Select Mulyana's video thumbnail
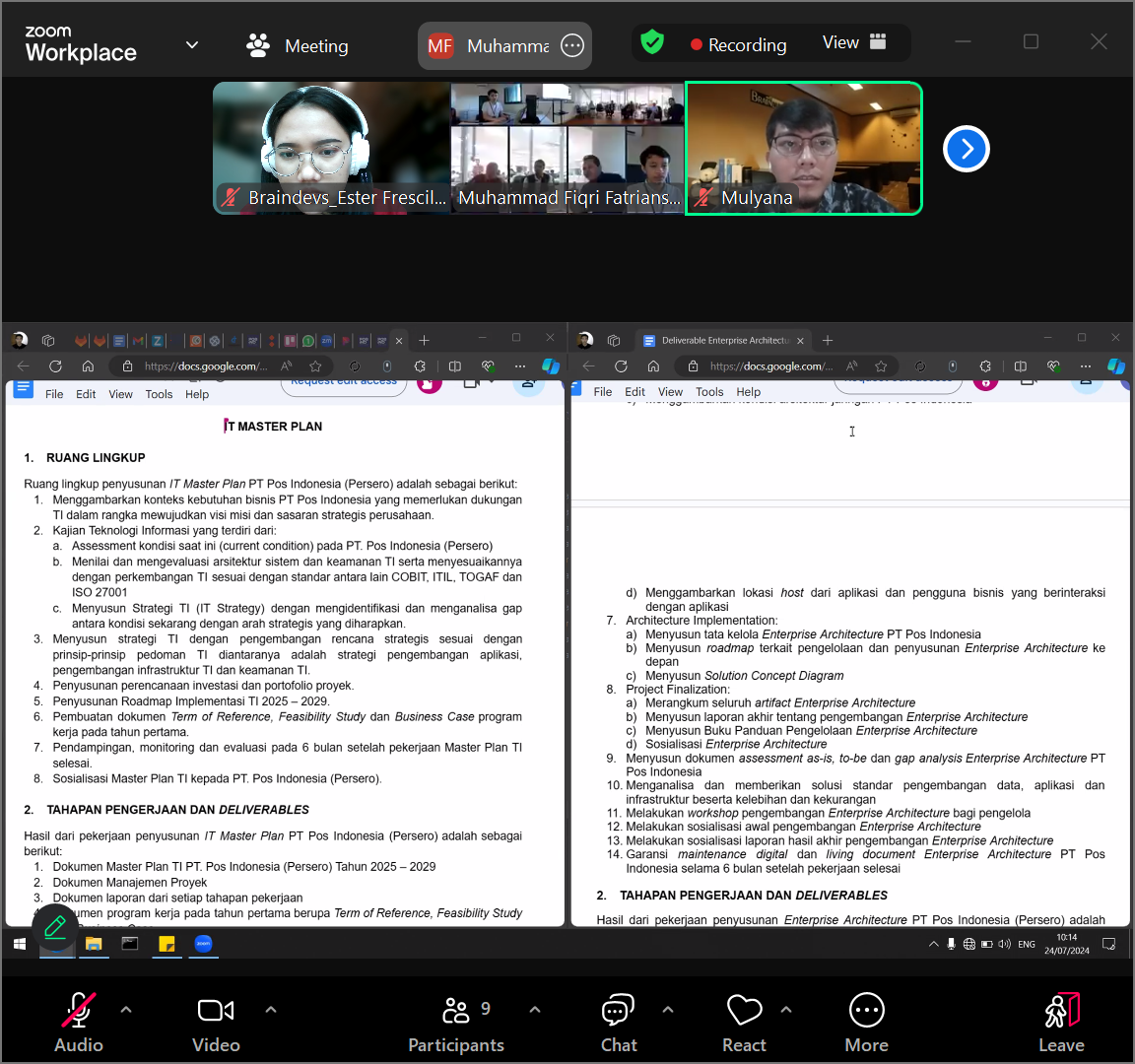This screenshot has width=1135, height=1064. (804, 148)
